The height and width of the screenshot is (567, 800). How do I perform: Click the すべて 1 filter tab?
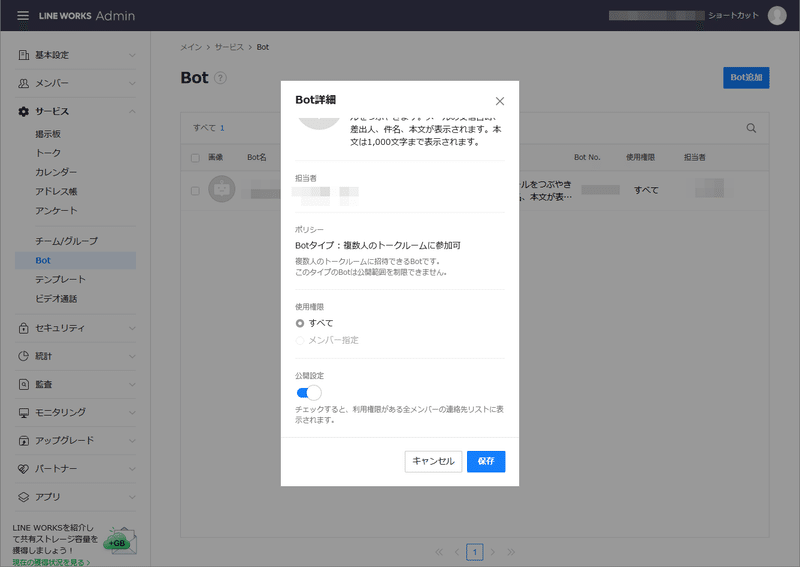[209, 128]
